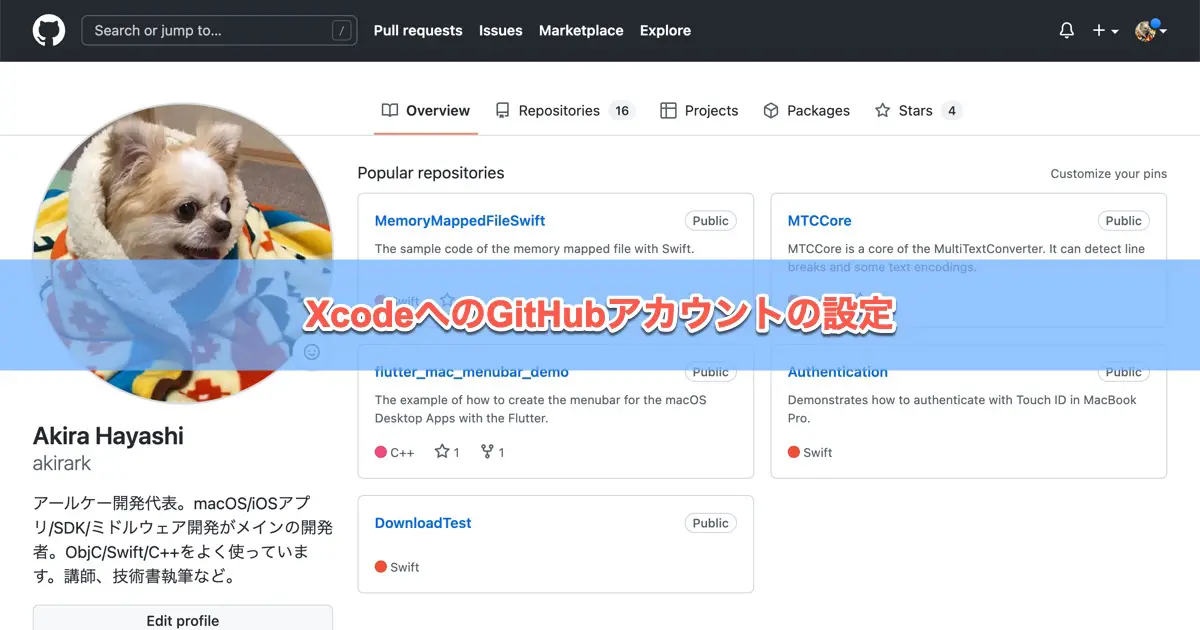Click Public badge on MemoryMappedFileSwift
1200x630 pixels.
point(711,221)
